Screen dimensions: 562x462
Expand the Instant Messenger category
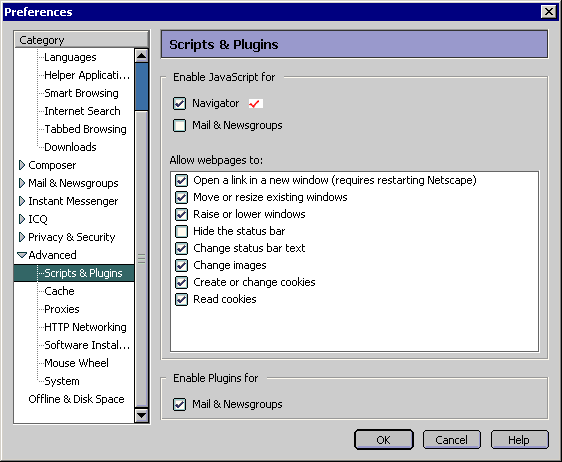[x=22, y=201]
